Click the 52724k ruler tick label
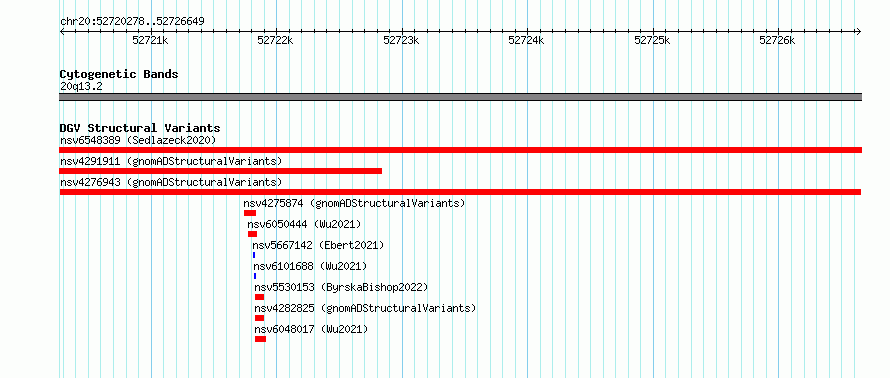This screenshot has height=378, width=890. pyautogui.click(x=526, y=41)
